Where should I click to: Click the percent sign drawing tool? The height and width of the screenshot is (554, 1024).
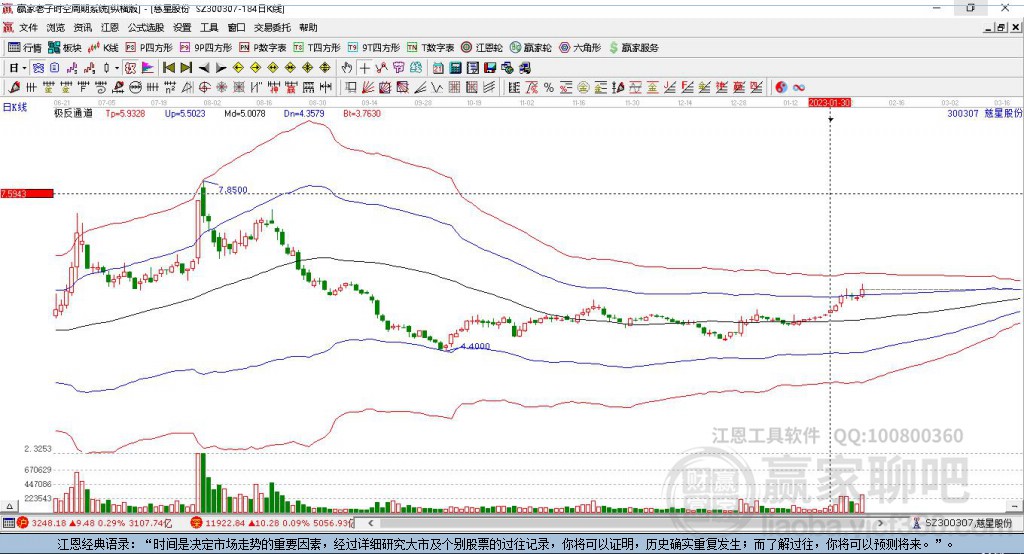pos(549,87)
